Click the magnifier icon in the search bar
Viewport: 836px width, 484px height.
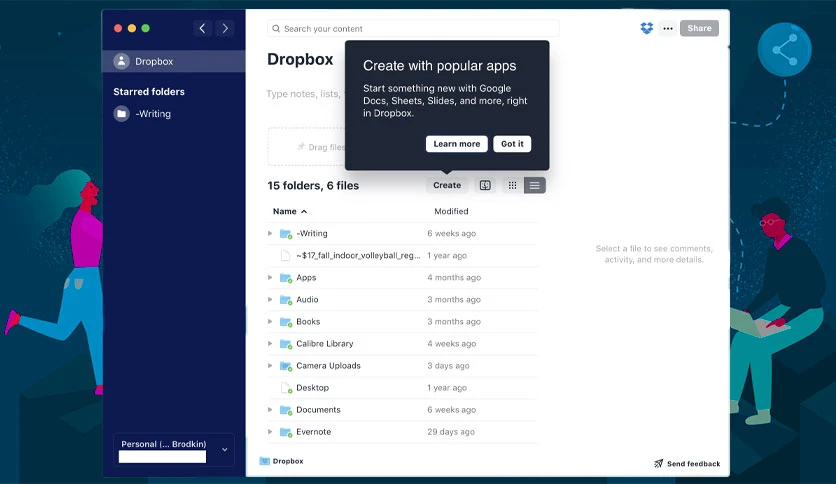[276, 29]
